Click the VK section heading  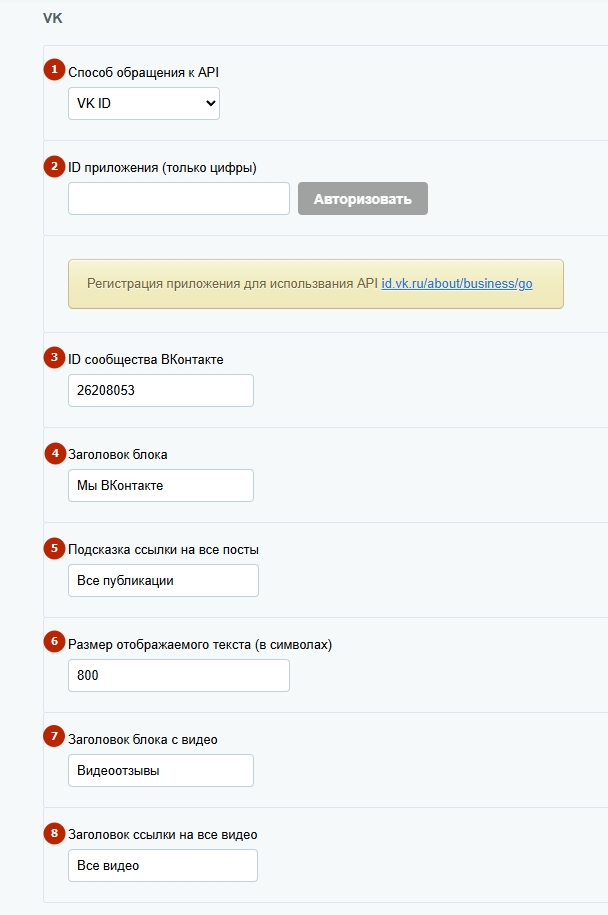53,18
